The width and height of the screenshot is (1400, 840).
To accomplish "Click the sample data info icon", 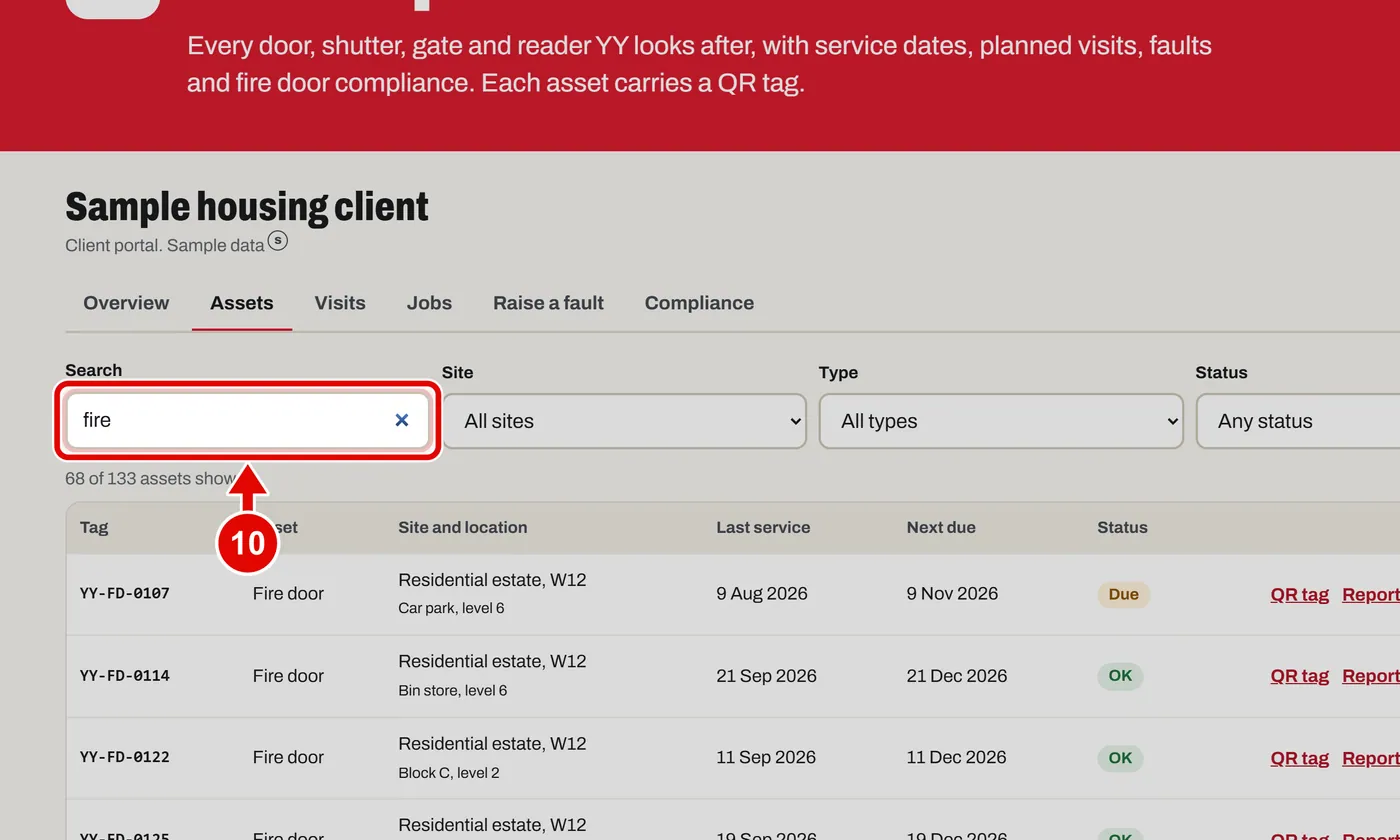I will 278,240.
